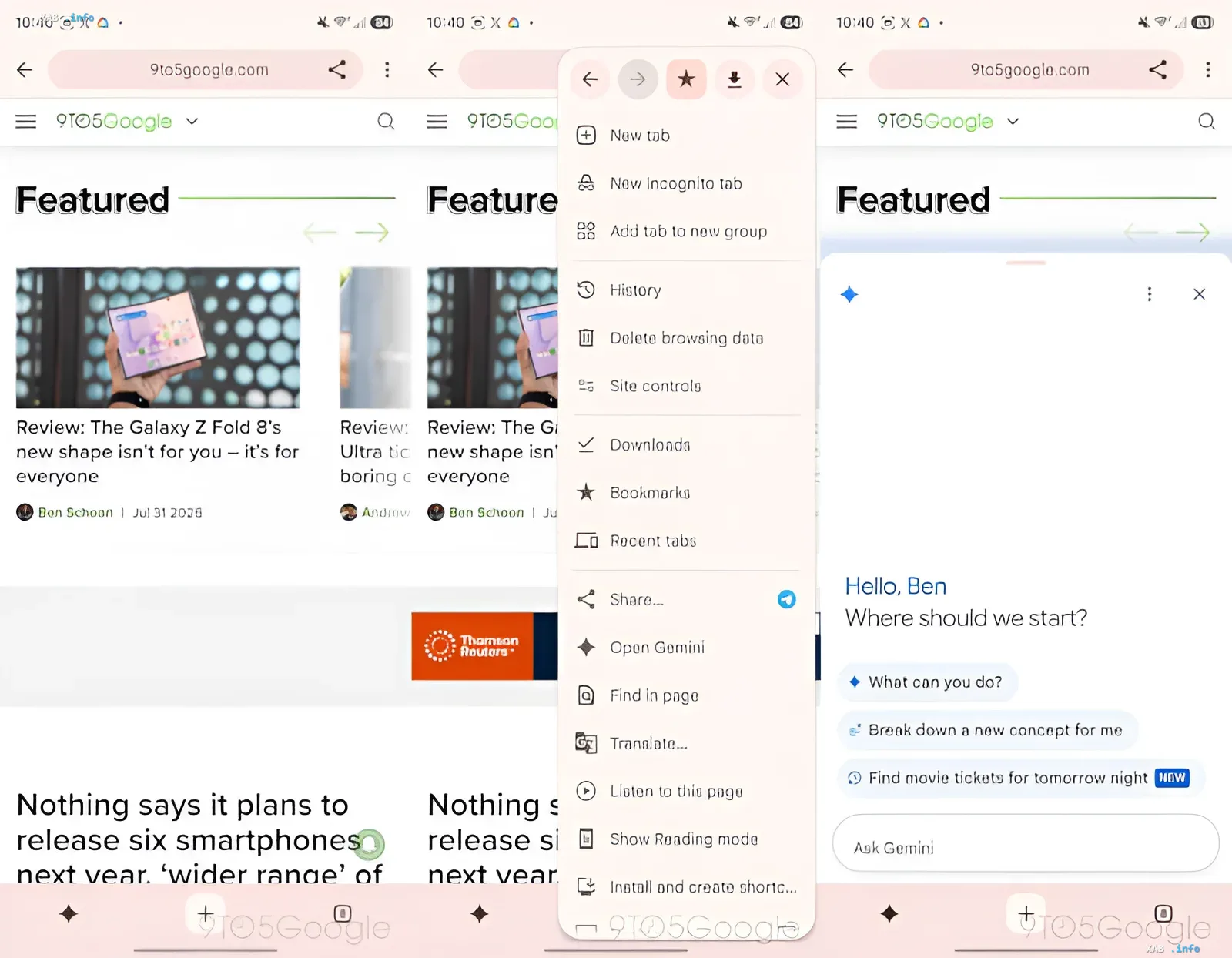Tap the Gemini sparkle in the left screen's bottom bar
The image size is (1232, 958).
point(69,914)
